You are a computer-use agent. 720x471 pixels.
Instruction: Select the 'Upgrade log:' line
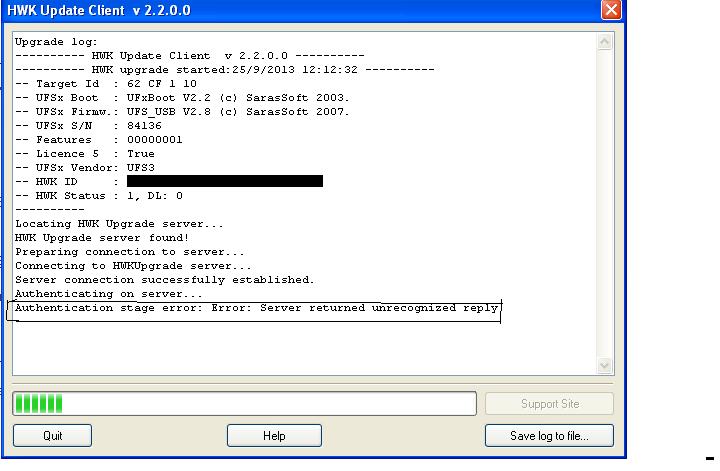[x=56, y=42]
